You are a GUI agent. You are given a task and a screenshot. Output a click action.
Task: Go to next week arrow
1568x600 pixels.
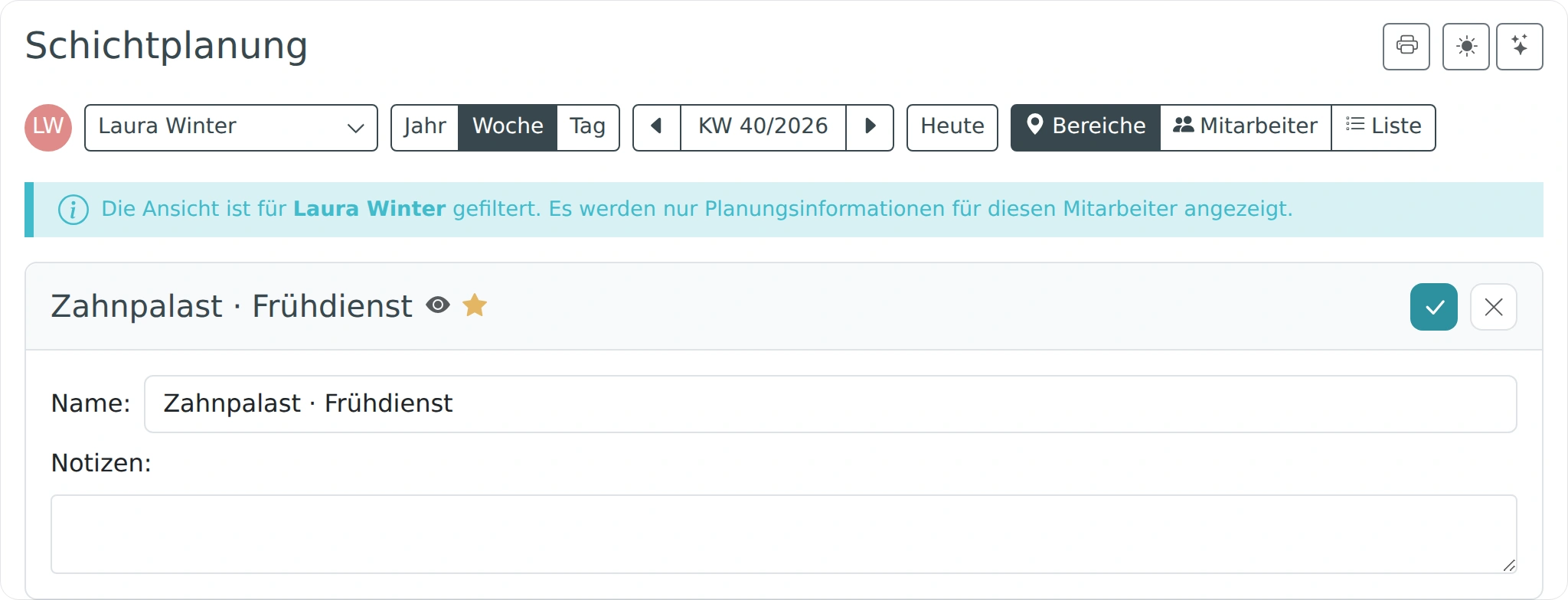(x=870, y=128)
